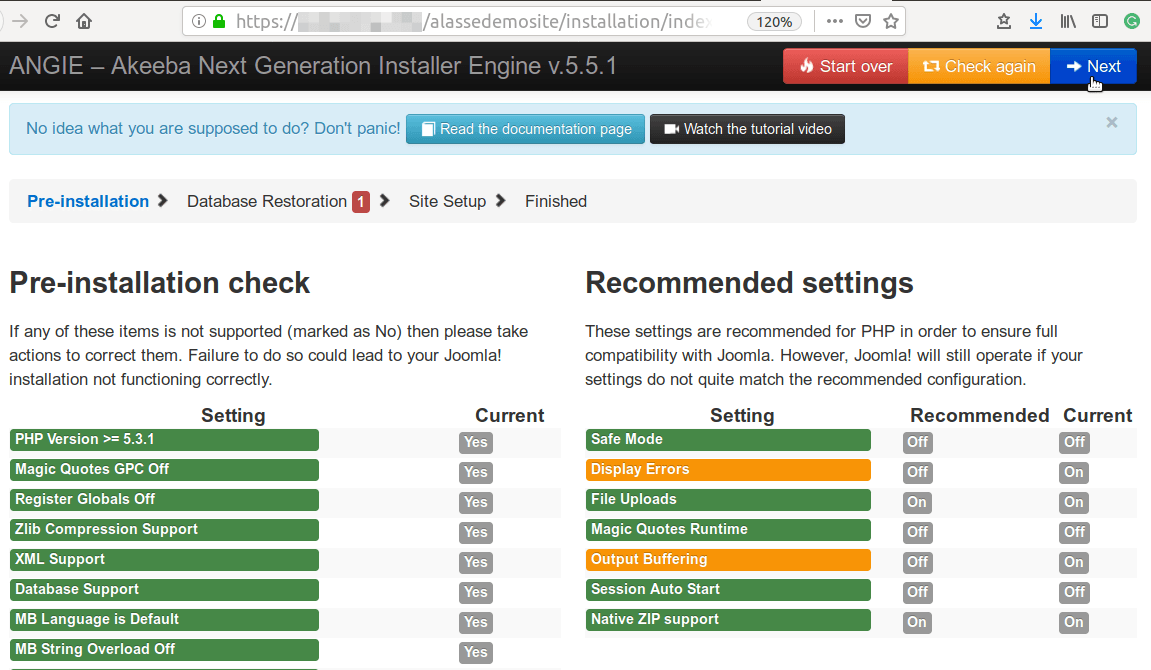Click the Yes badge for MB Language is Default
This screenshot has height=670, width=1151.
(x=476, y=623)
